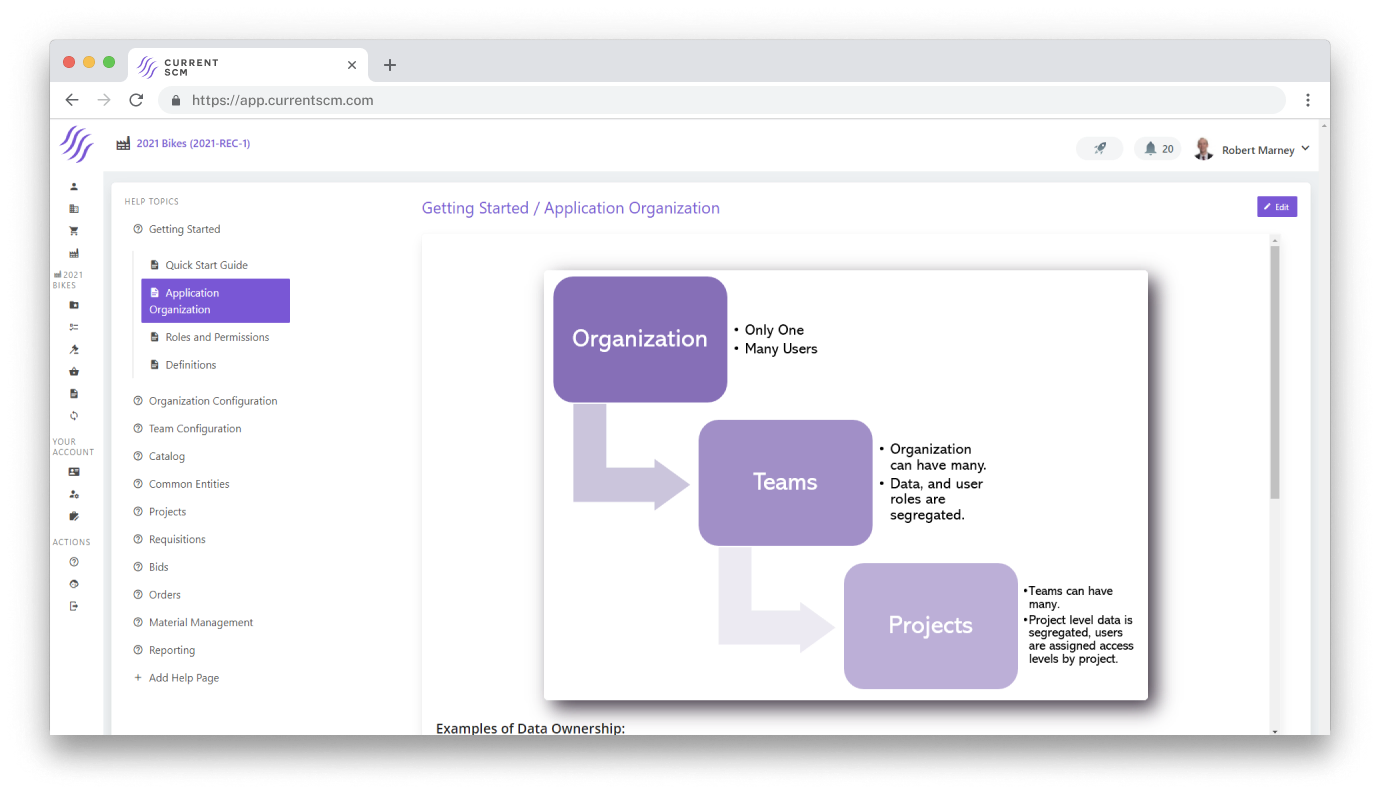This screenshot has height=794, width=1380.
Task: Click the Add Help Page option
Action: (x=183, y=677)
